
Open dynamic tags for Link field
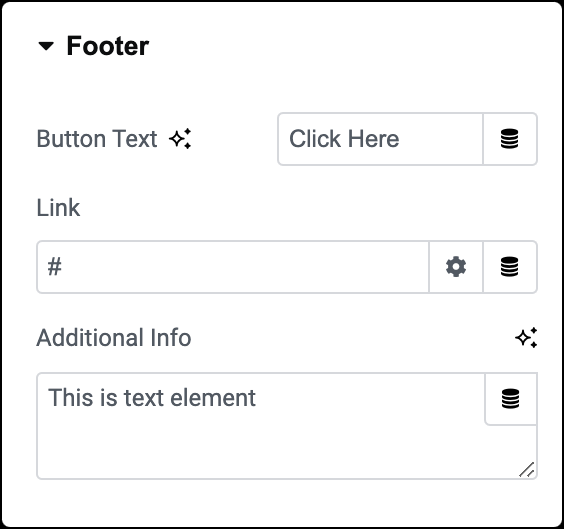point(510,267)
